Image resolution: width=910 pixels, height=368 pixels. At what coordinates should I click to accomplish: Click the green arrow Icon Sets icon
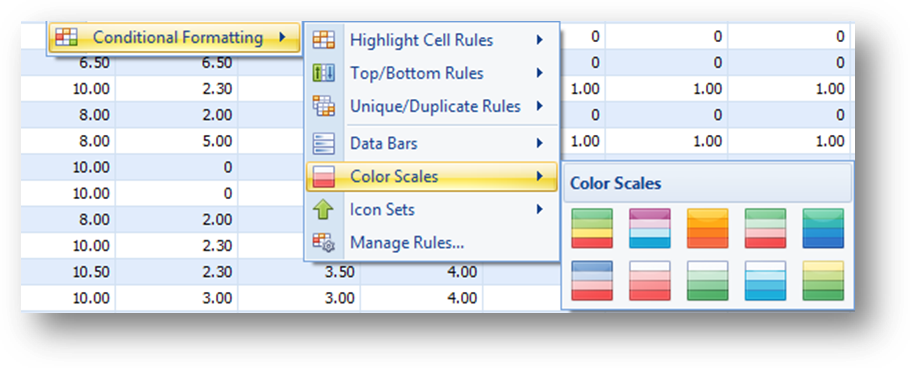pos(323,209)
